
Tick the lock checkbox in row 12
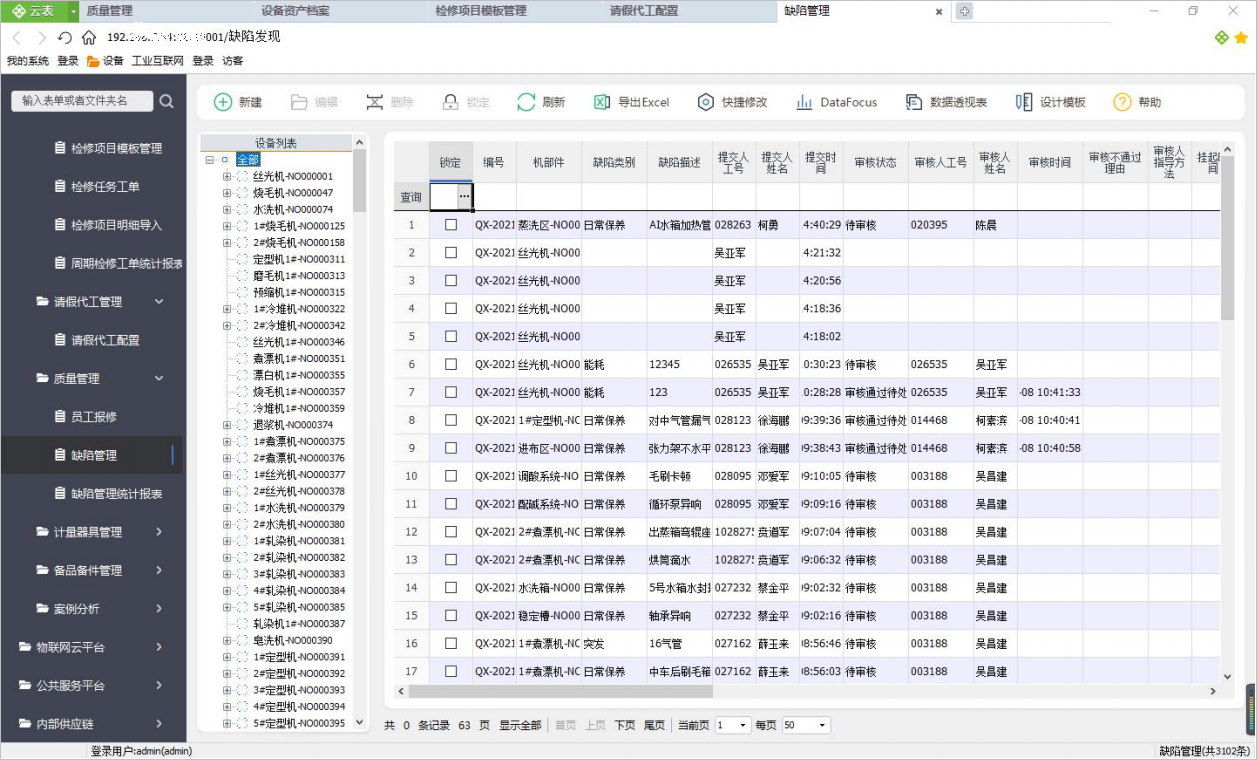tap(451, 531)
